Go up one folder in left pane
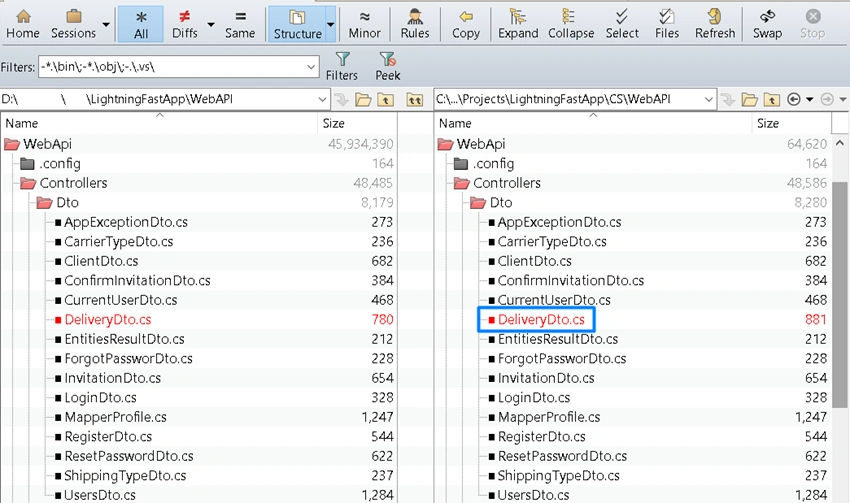This screenshot has height=503, width=850. (385, 100)
